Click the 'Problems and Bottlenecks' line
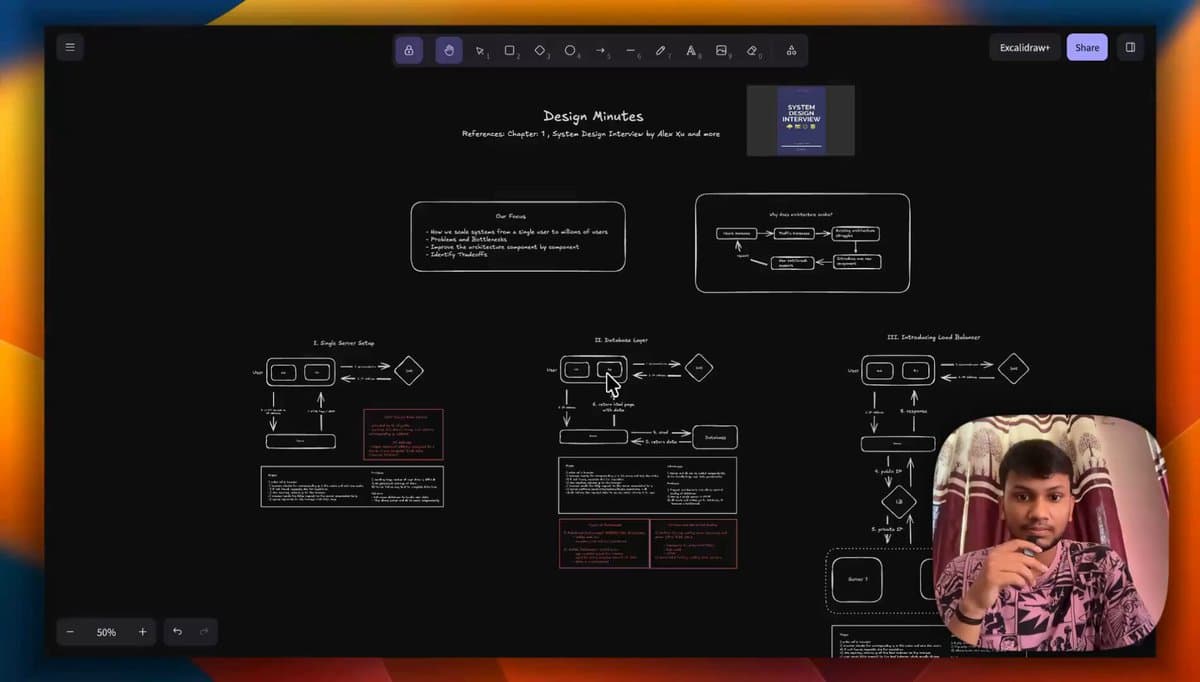This screenshot has width=1200, height=682. [x=469, y=239]
